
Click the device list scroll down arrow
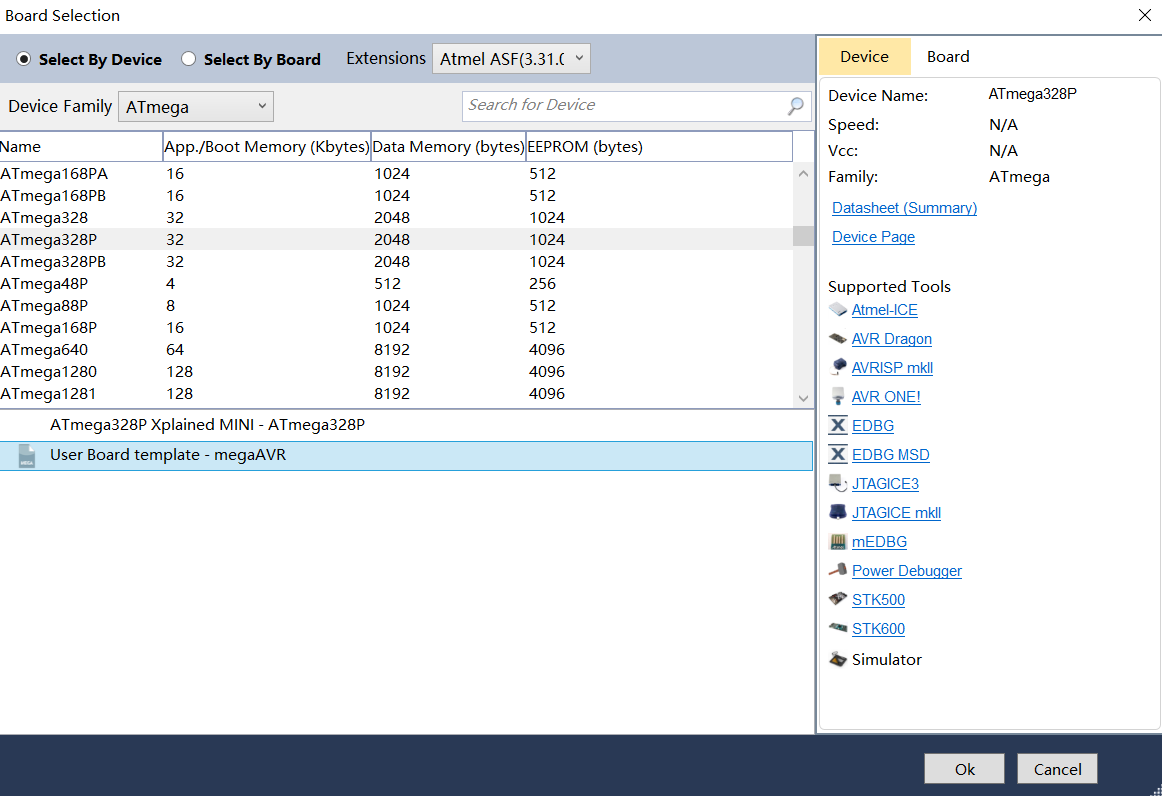(803, 398)
